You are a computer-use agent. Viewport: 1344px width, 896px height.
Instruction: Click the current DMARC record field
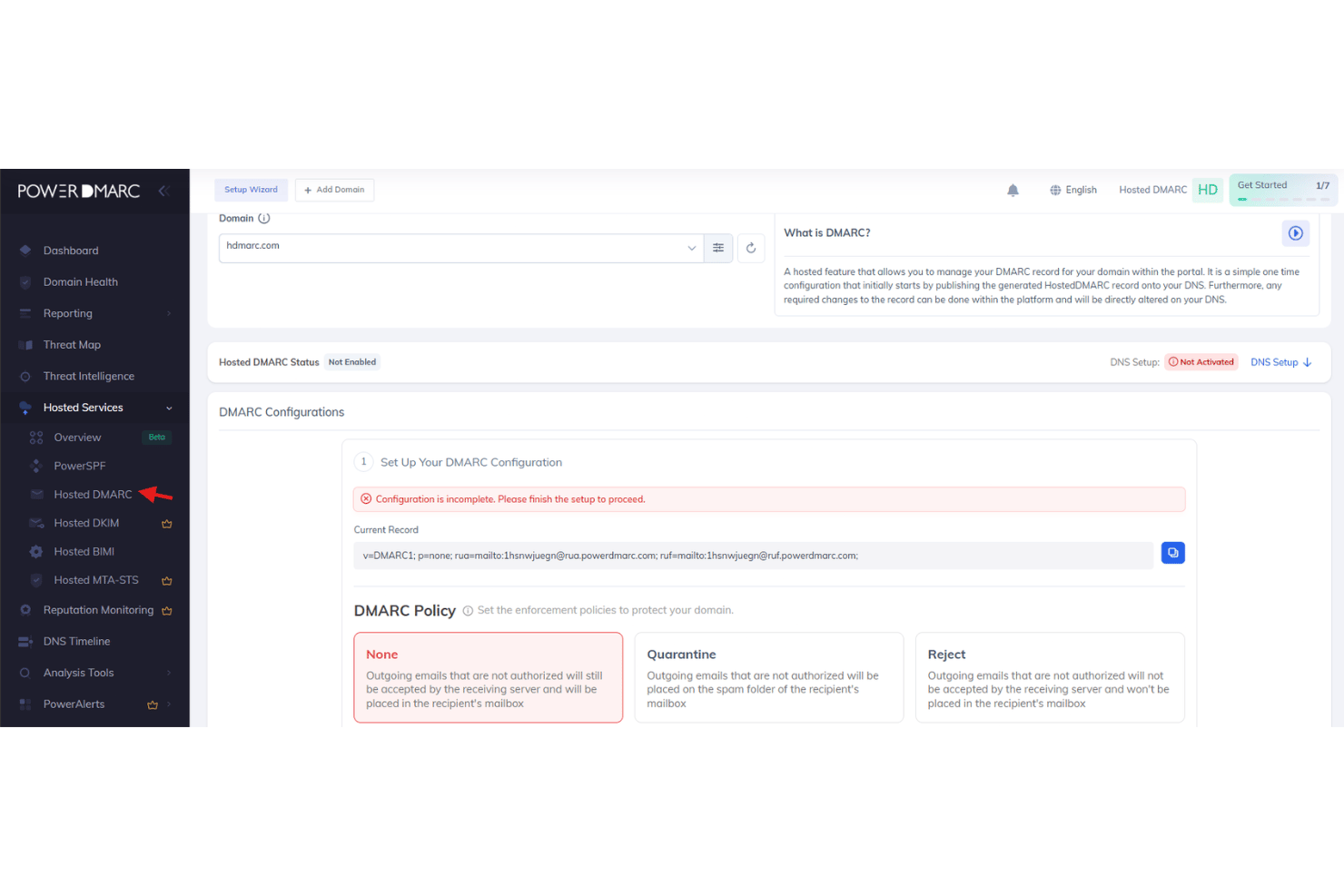coord(753,556)
